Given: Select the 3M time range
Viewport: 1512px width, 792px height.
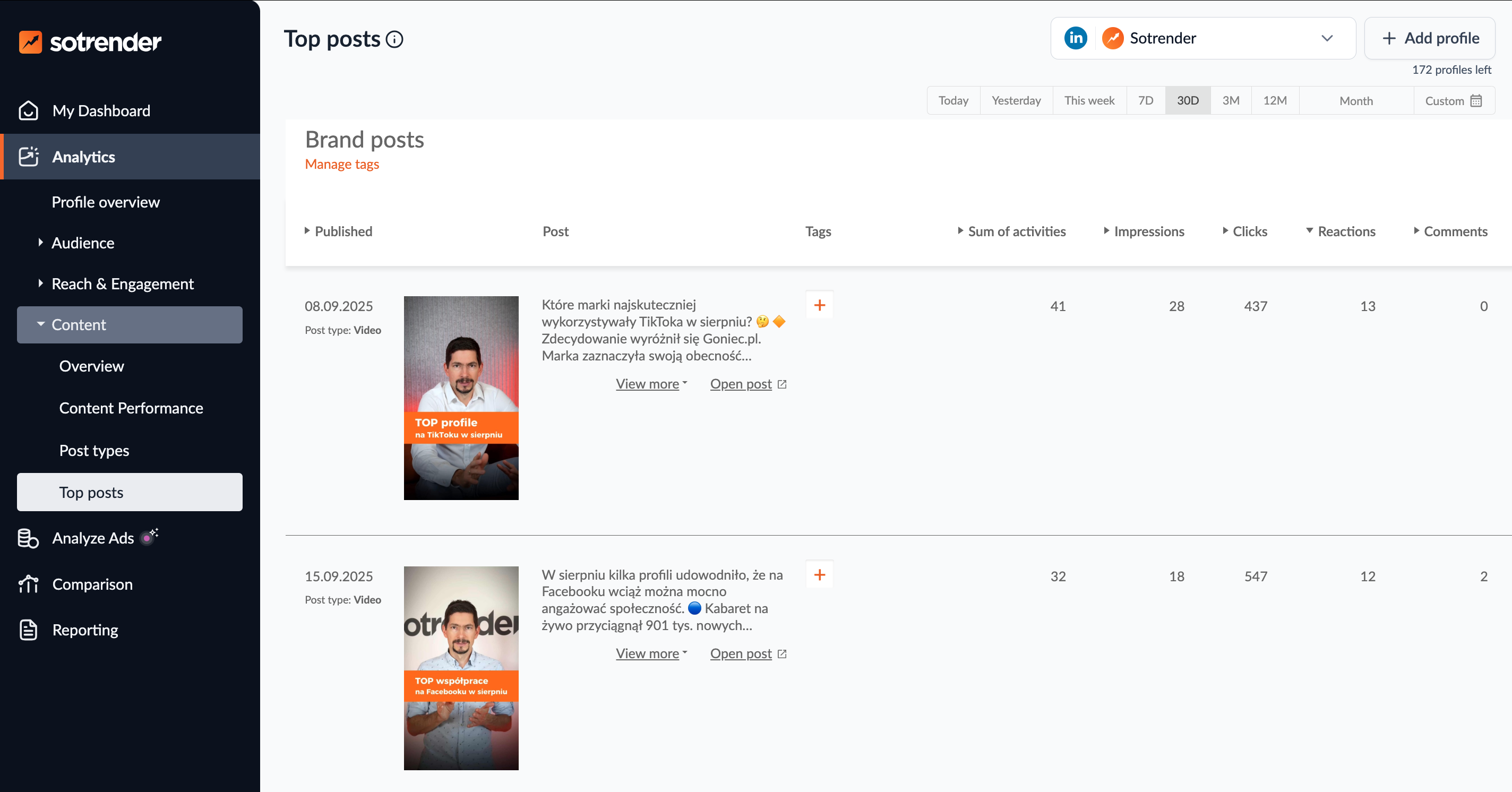Looking at the screenshot, I should pyautogui.click(x=1230, y=101).
